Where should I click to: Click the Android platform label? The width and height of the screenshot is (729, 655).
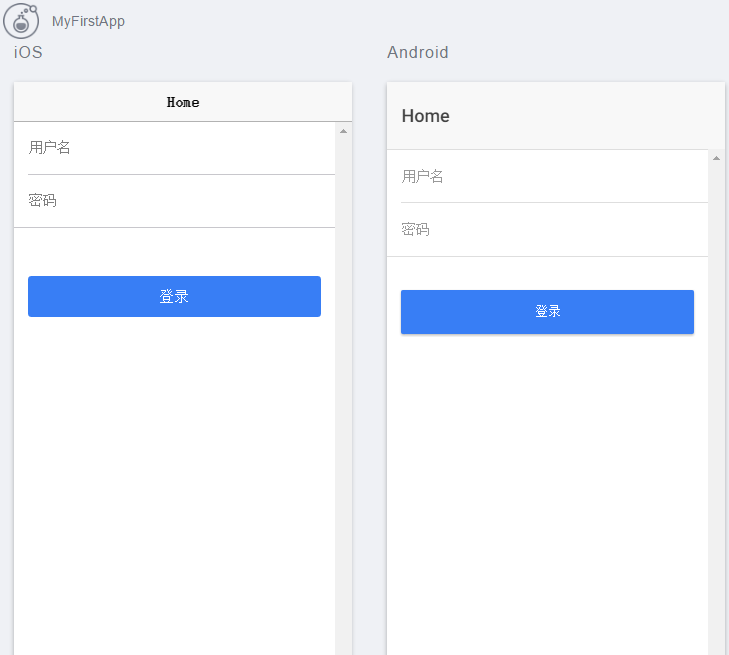pyautogui.click(x=418, y=53)
